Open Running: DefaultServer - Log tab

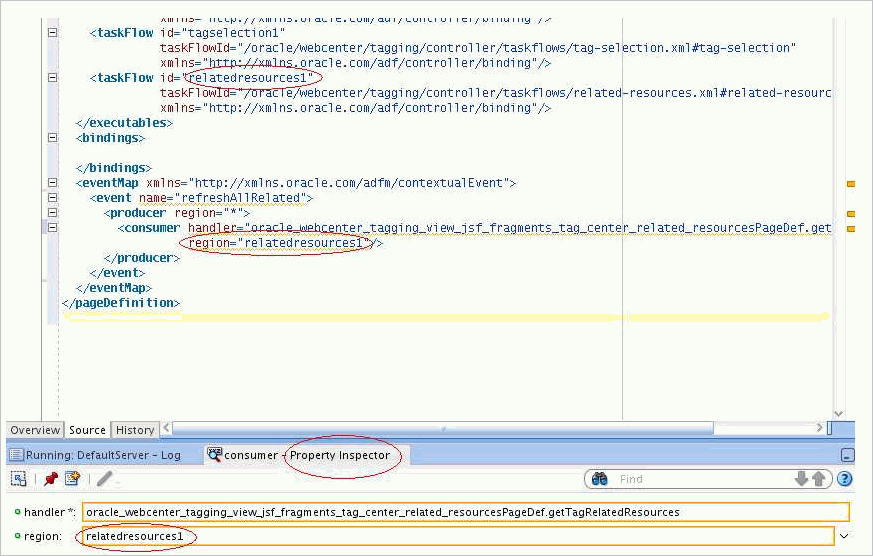pos(96,455)
